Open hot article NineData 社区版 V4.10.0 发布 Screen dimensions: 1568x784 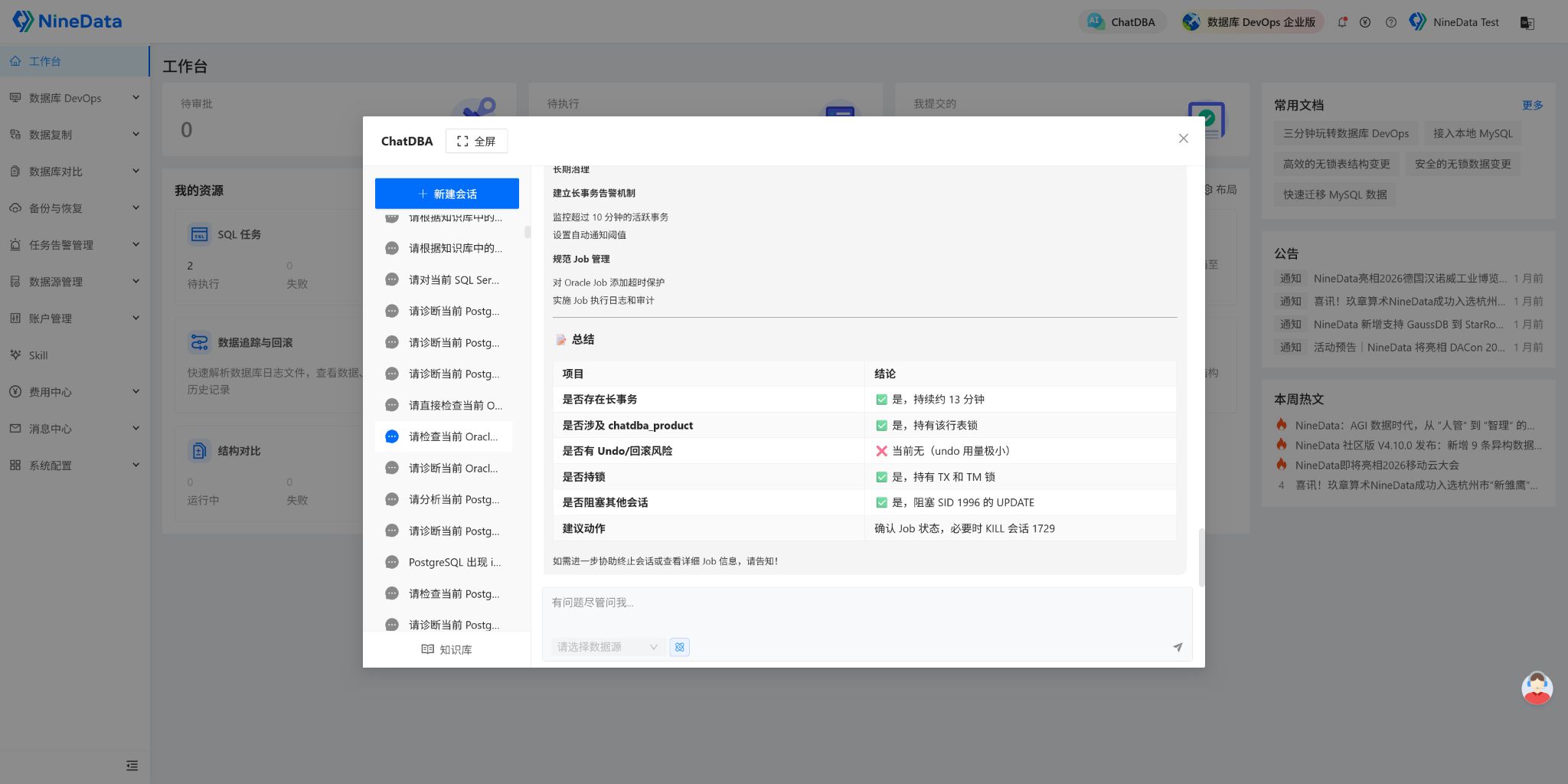pyautogui.click(x=1419, y=445)
